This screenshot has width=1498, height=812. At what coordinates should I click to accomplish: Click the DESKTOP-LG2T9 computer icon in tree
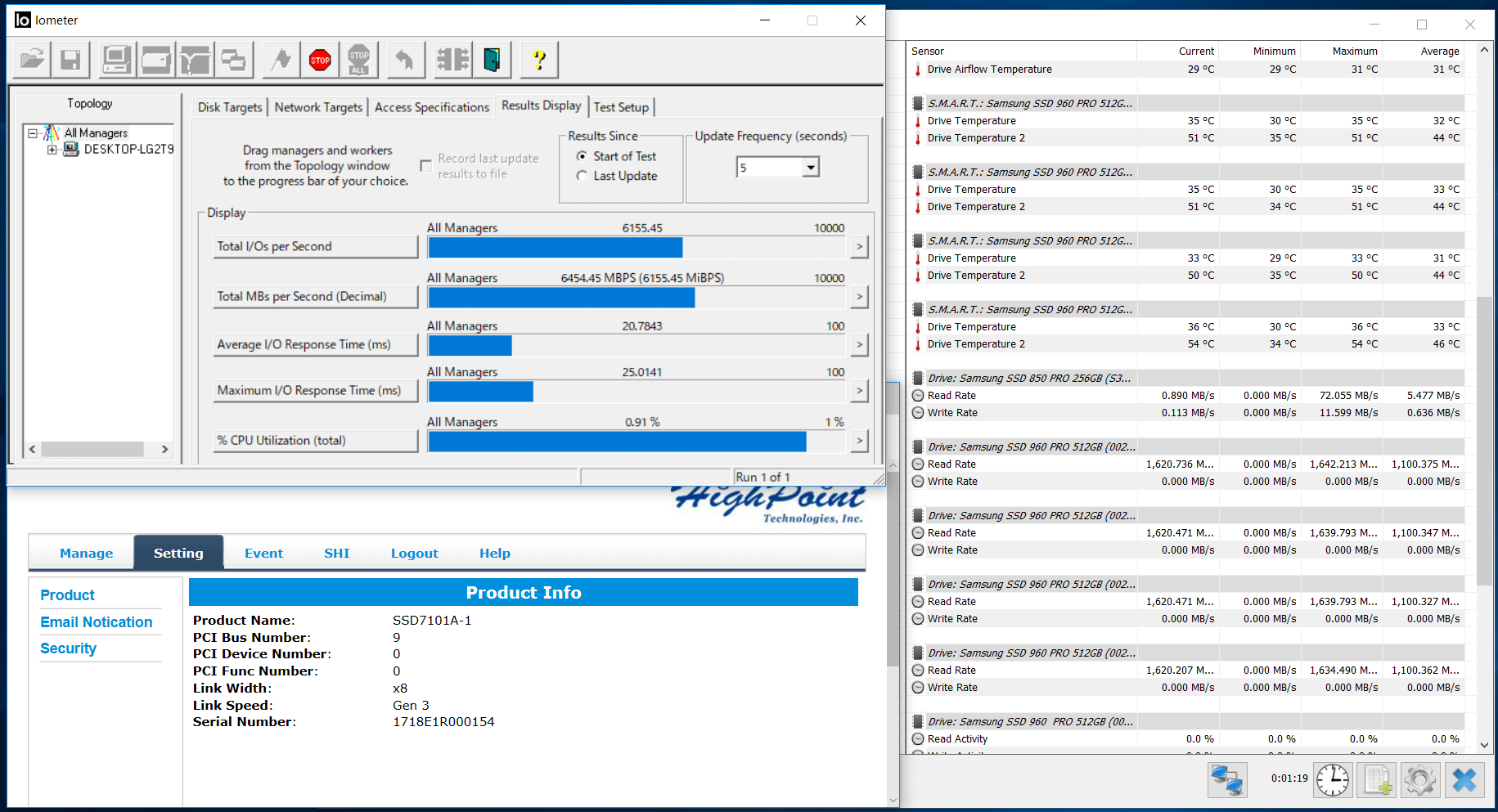[71, 149]
